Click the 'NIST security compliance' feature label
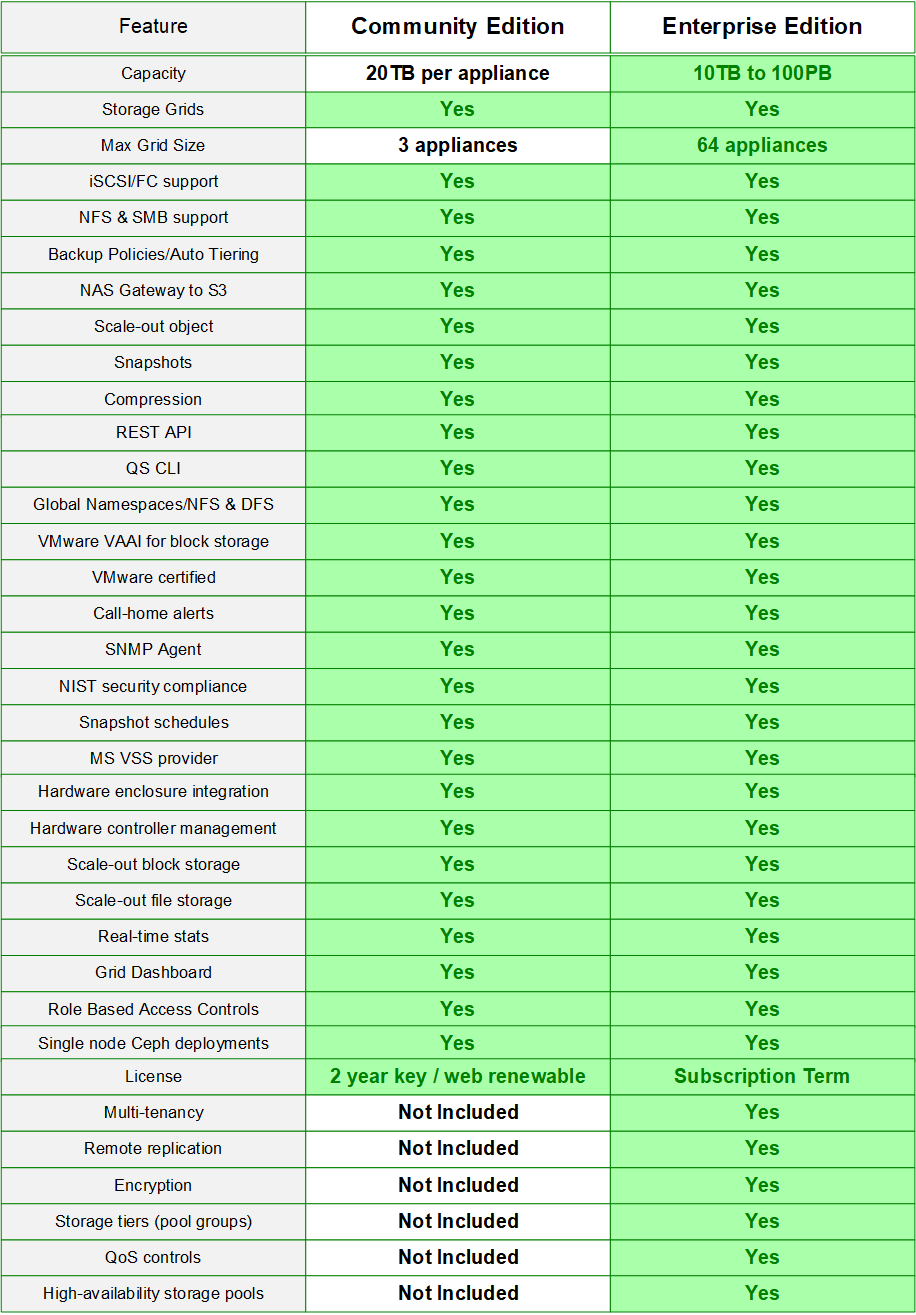916x1315 pixels. (153, 686)
